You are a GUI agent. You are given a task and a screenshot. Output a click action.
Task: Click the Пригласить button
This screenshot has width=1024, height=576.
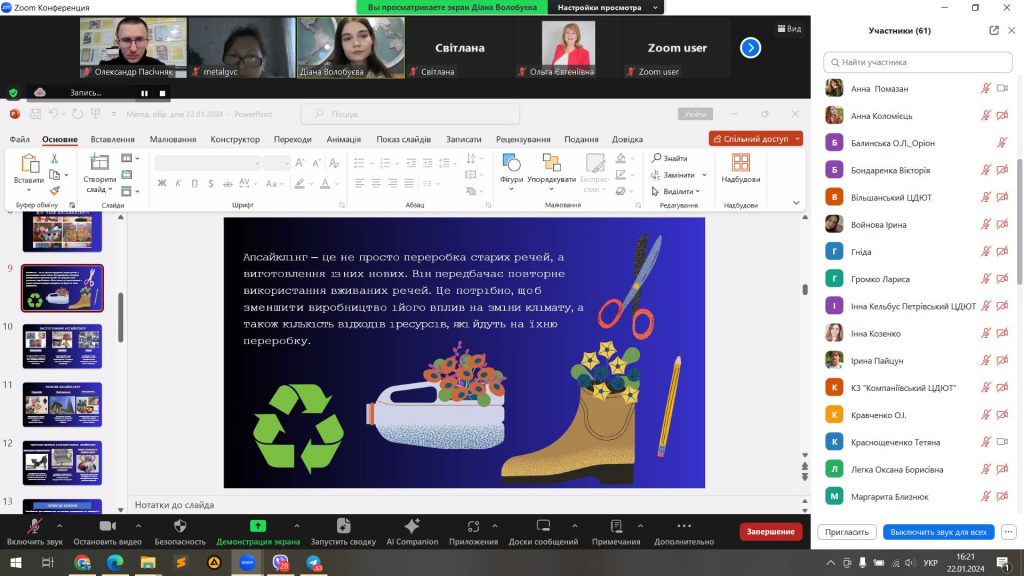point(847,532)
